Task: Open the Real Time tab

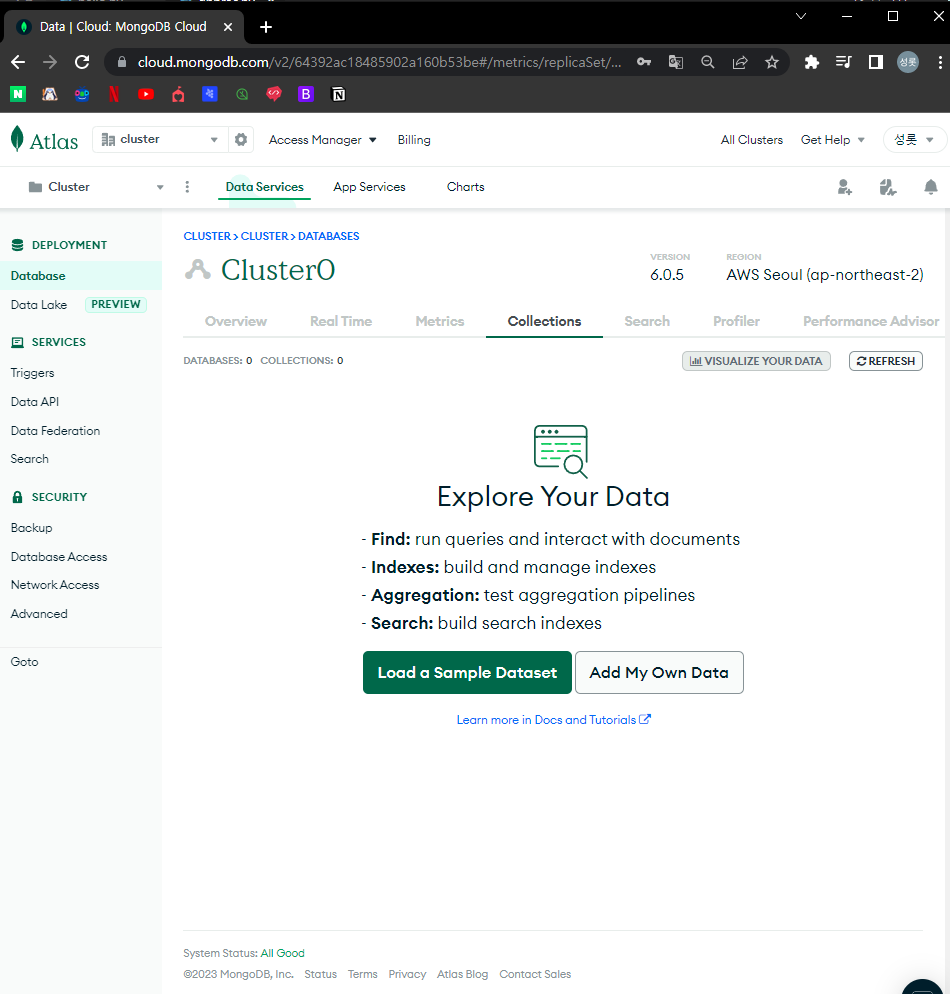Action: 341,321
